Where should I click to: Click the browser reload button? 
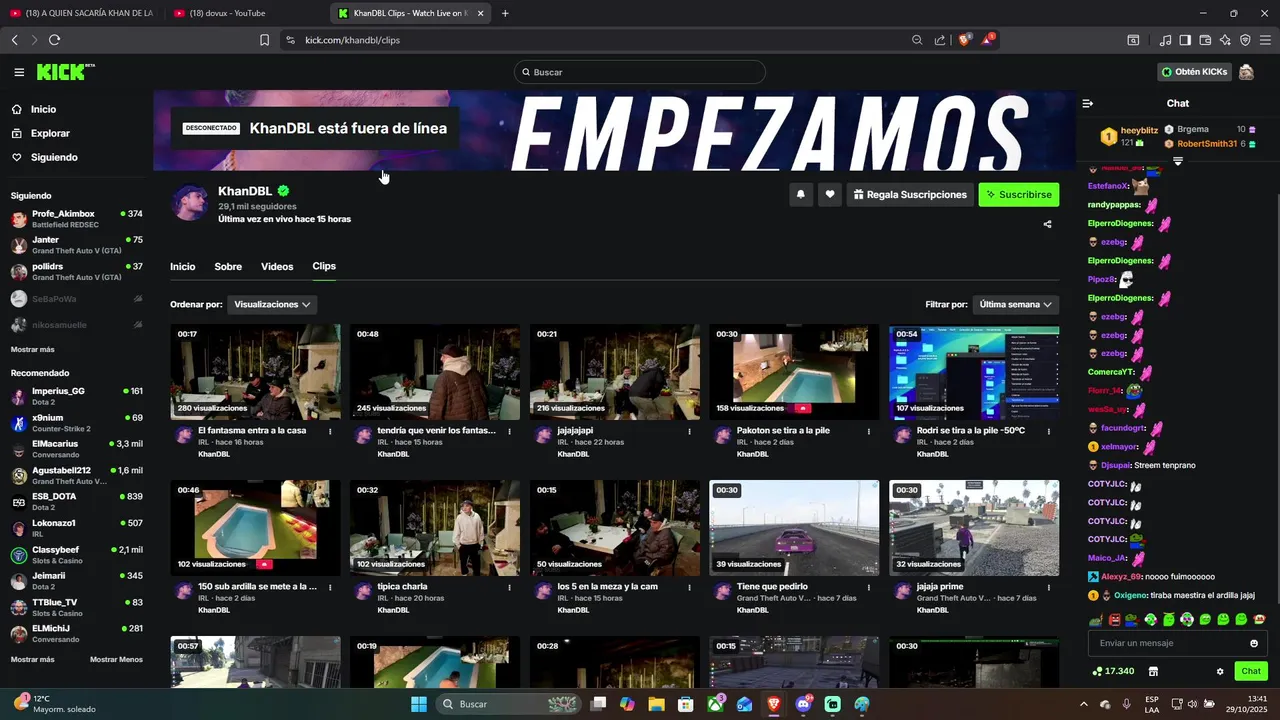tap(54, 40)
